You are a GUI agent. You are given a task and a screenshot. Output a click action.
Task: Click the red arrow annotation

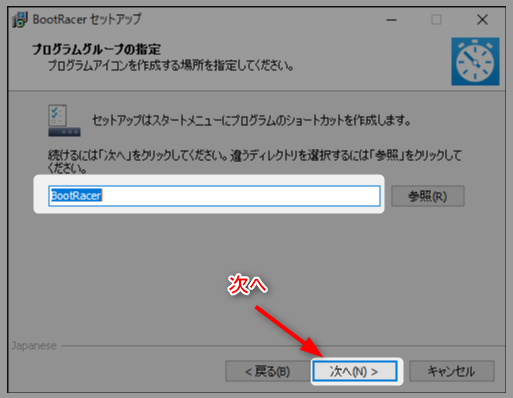289,332
